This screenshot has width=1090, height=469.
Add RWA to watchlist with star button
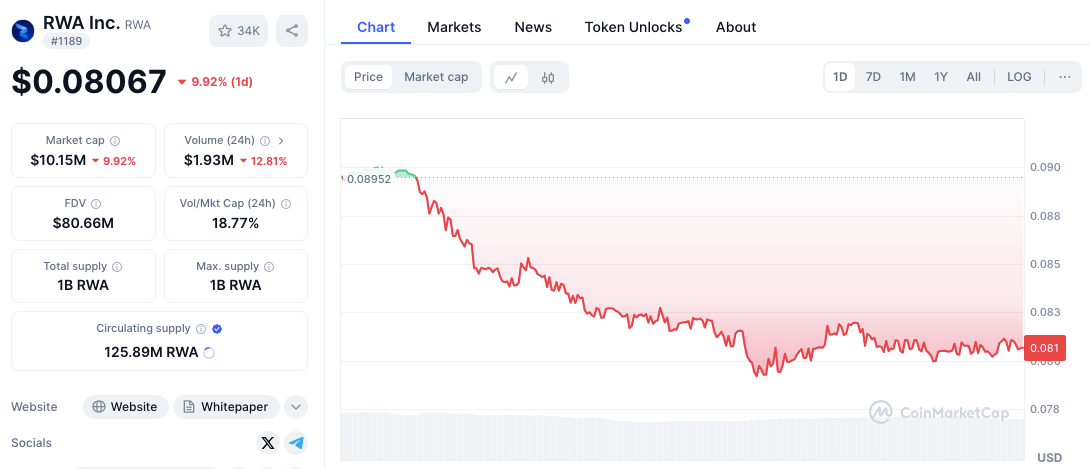pos(238,31)
